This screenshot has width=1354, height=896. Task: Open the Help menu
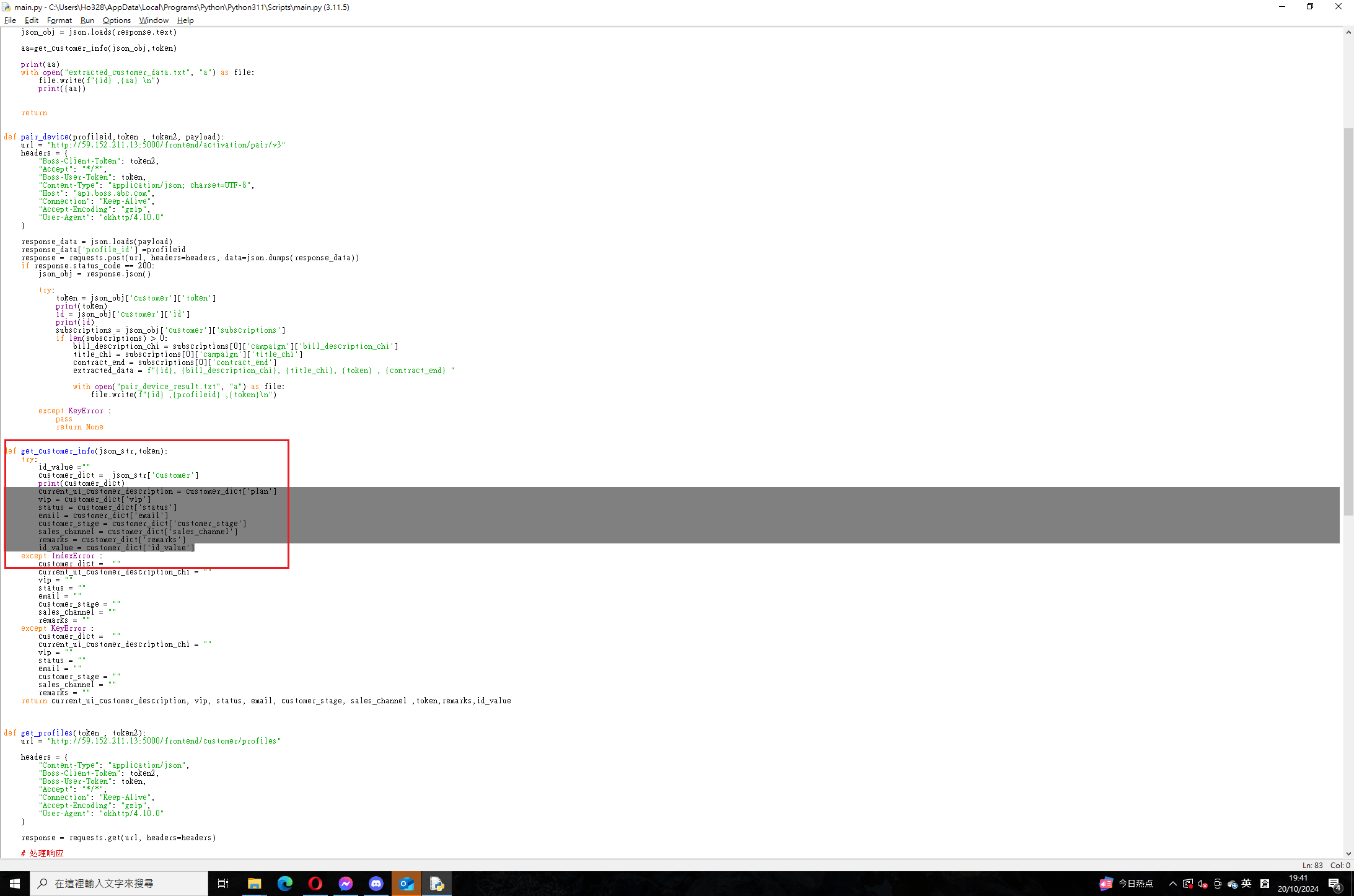[x=185, y=20]
